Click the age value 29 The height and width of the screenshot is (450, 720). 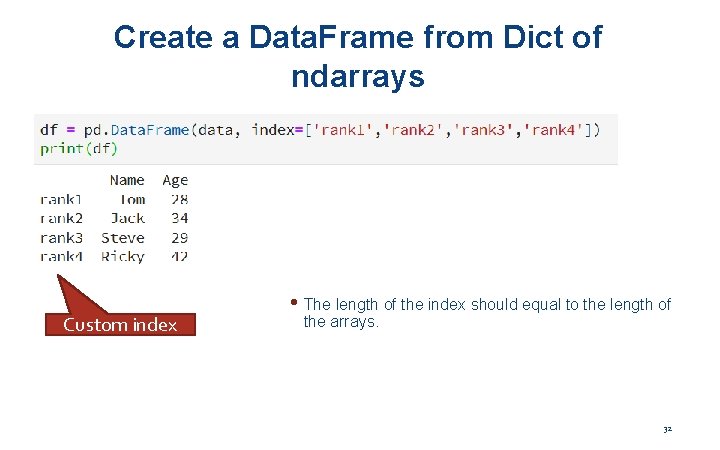tap(180, 238)
